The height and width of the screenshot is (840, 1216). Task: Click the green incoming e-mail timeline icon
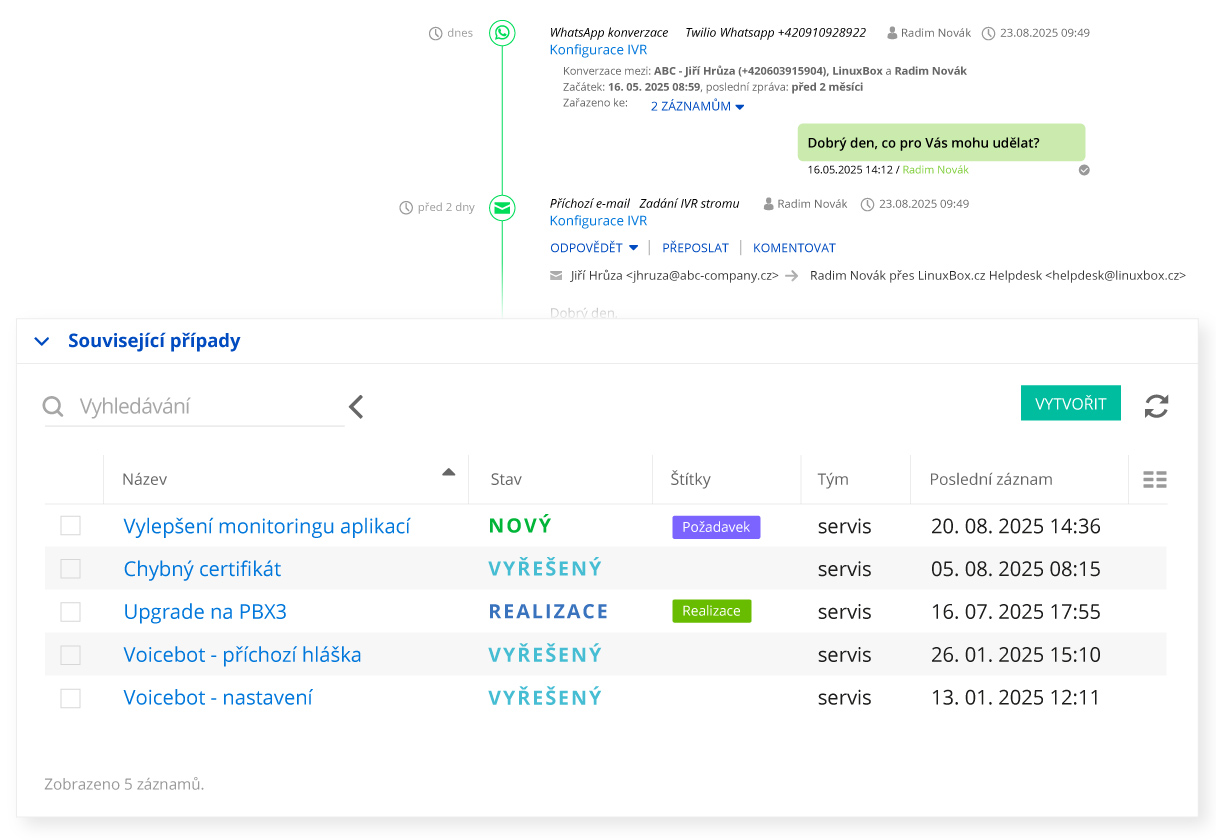[x=502, y=208]
